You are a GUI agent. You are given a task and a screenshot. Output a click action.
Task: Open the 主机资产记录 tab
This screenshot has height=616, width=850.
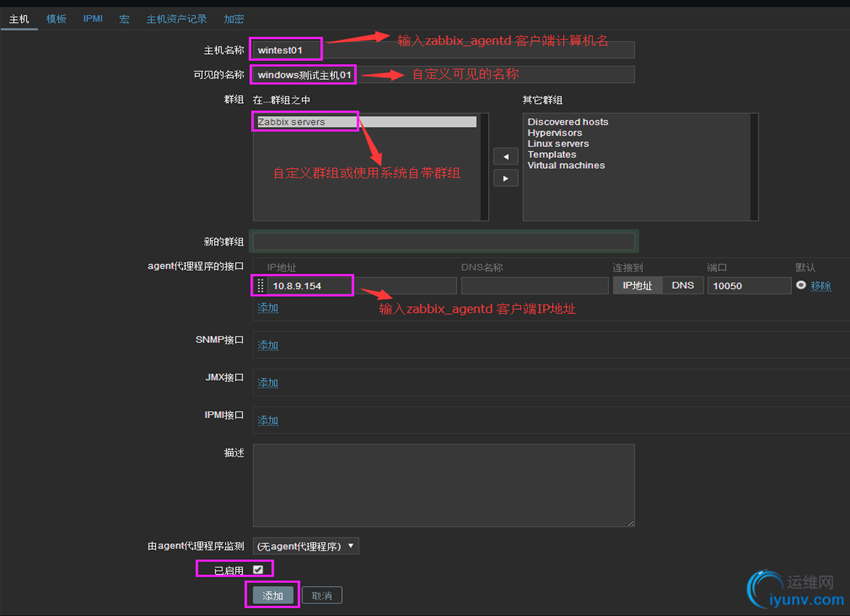[176, 19]
